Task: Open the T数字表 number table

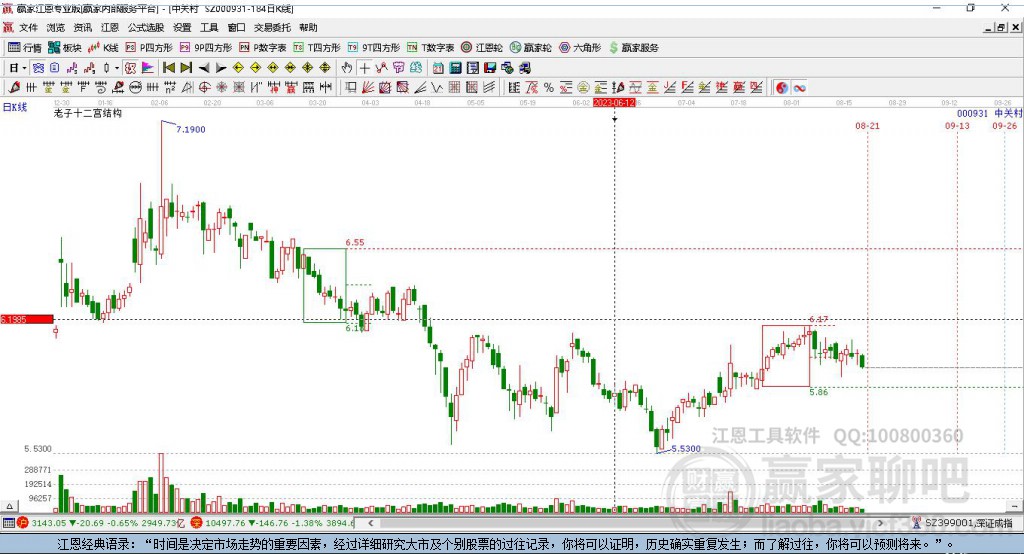Action: click(x=430, y=48)
